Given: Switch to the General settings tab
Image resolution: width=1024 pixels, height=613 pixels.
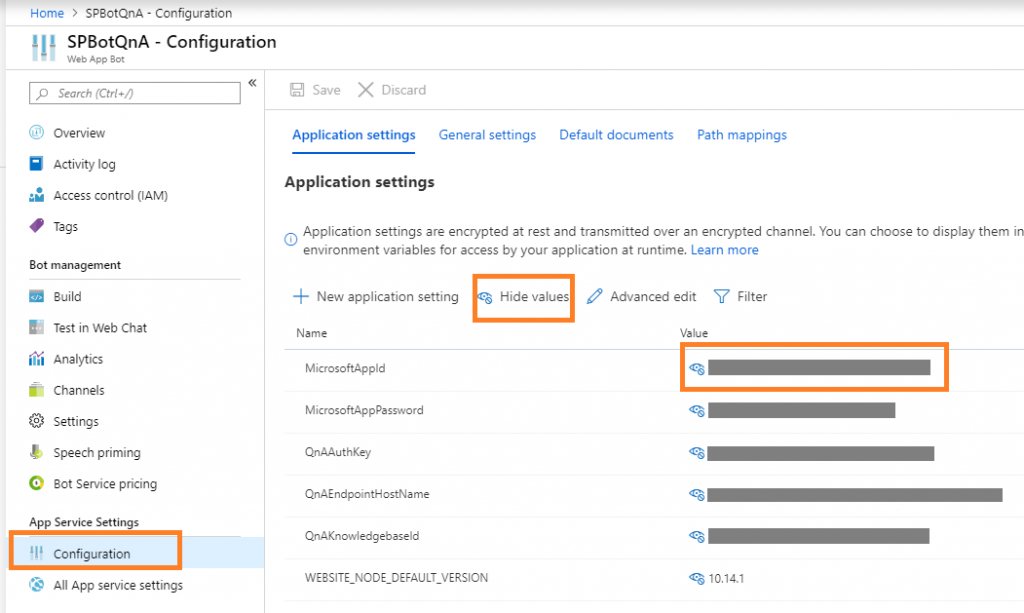Looking at the screenshot, I should coord(487,134).
